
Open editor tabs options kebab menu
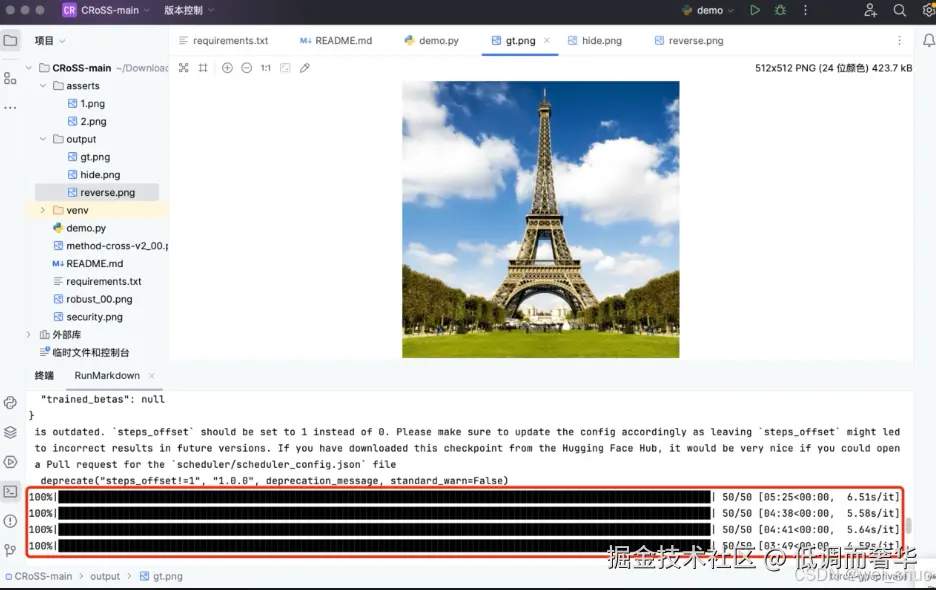click(x=899, y=41)
